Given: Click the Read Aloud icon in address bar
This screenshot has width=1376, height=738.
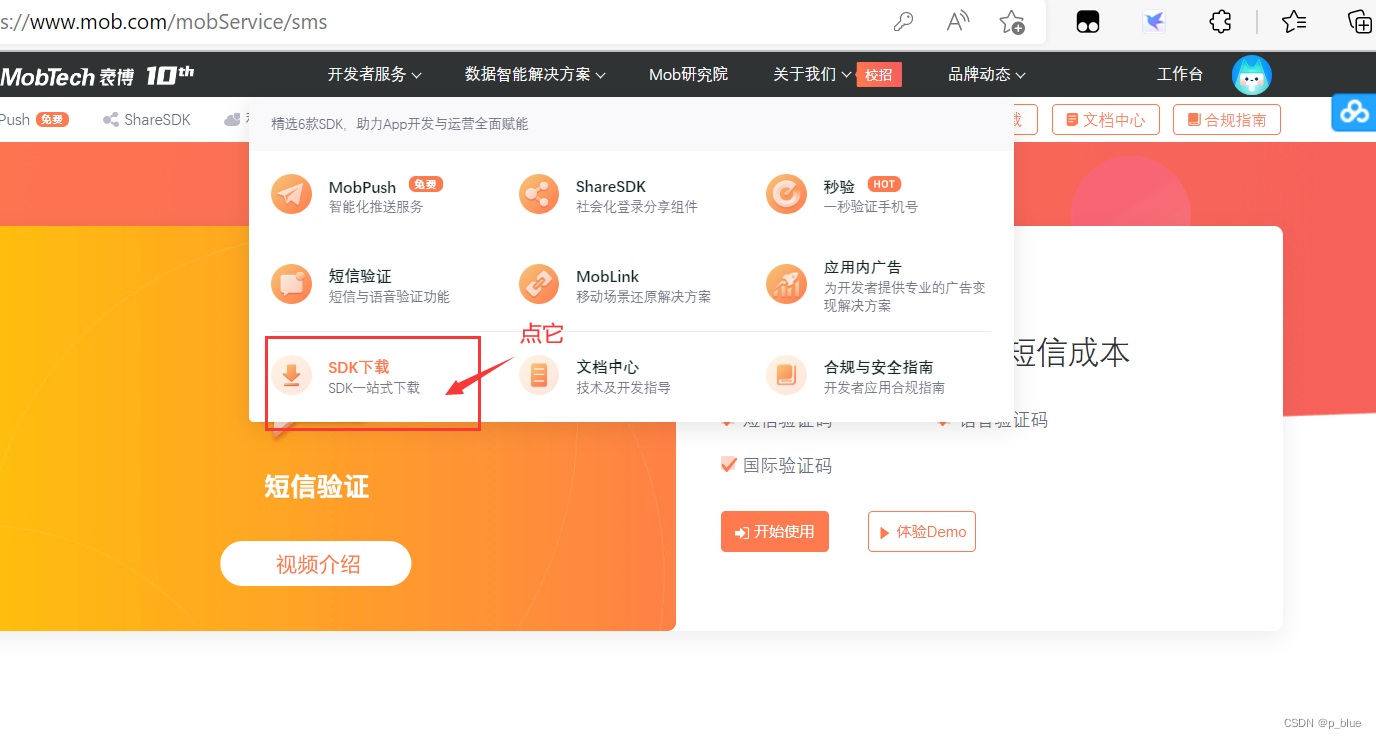Looking at the screenshot, I should [958, 22].
